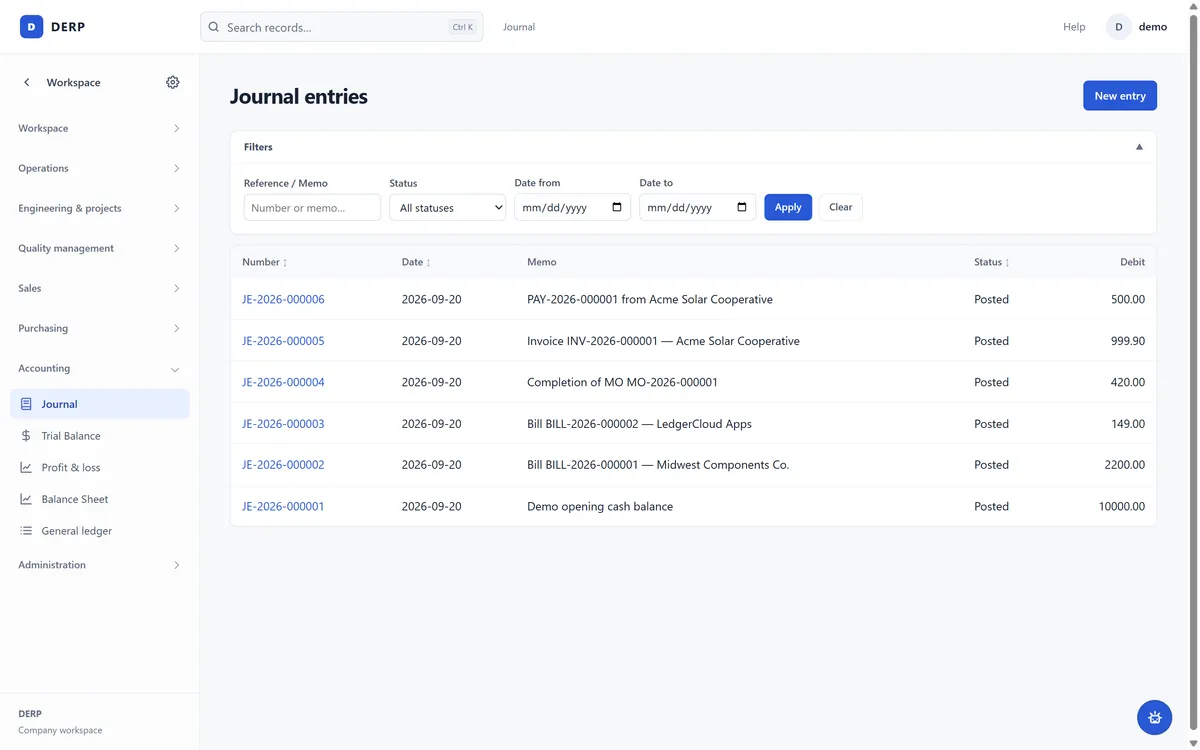This screenshot has height=750, width=1200.
Task: Open the Trial Balance page
Action: pos(99,436)
